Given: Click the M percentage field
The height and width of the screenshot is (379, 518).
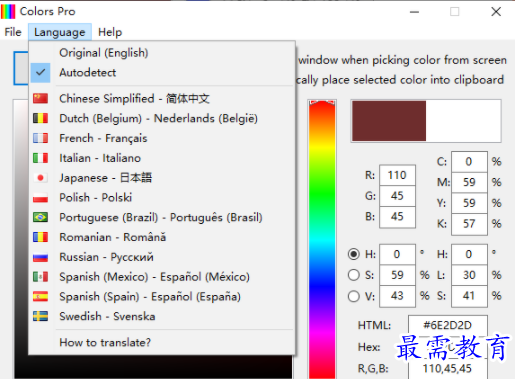Looking at the screenshot, I should [469, 182].
